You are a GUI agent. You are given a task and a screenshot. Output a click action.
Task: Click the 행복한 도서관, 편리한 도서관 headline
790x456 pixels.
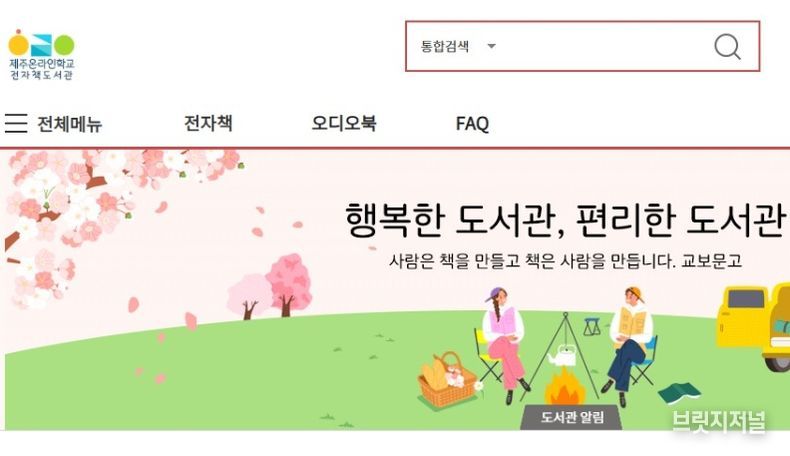click(565, 220)
